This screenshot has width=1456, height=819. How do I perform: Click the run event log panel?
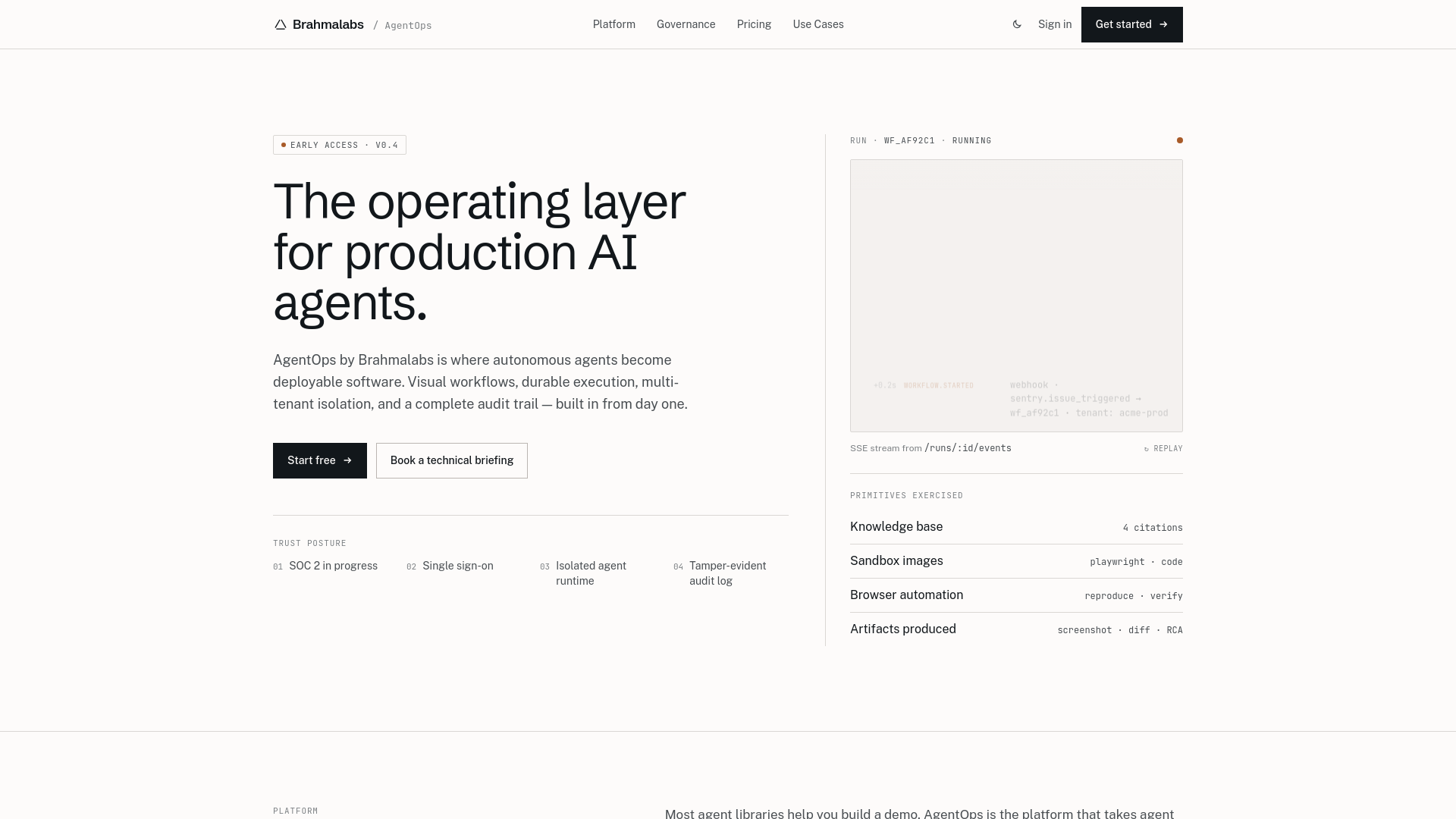click(1016, 296)
